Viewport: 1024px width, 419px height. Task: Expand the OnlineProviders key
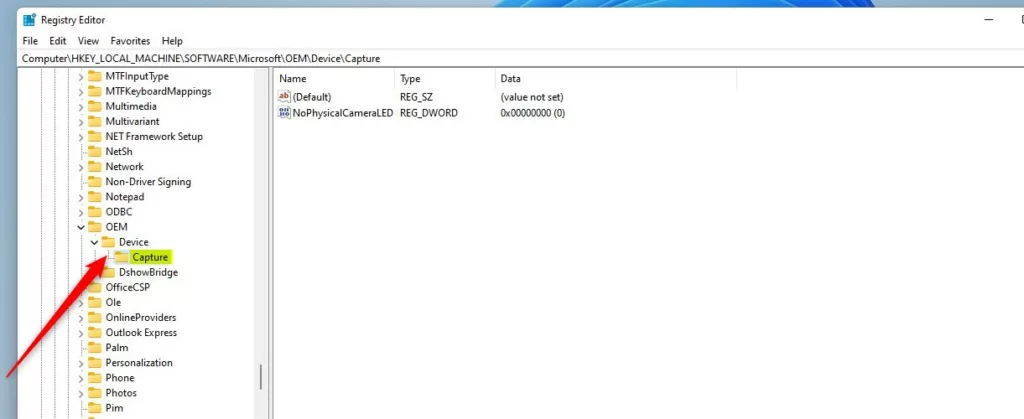(x=81, y=318)
